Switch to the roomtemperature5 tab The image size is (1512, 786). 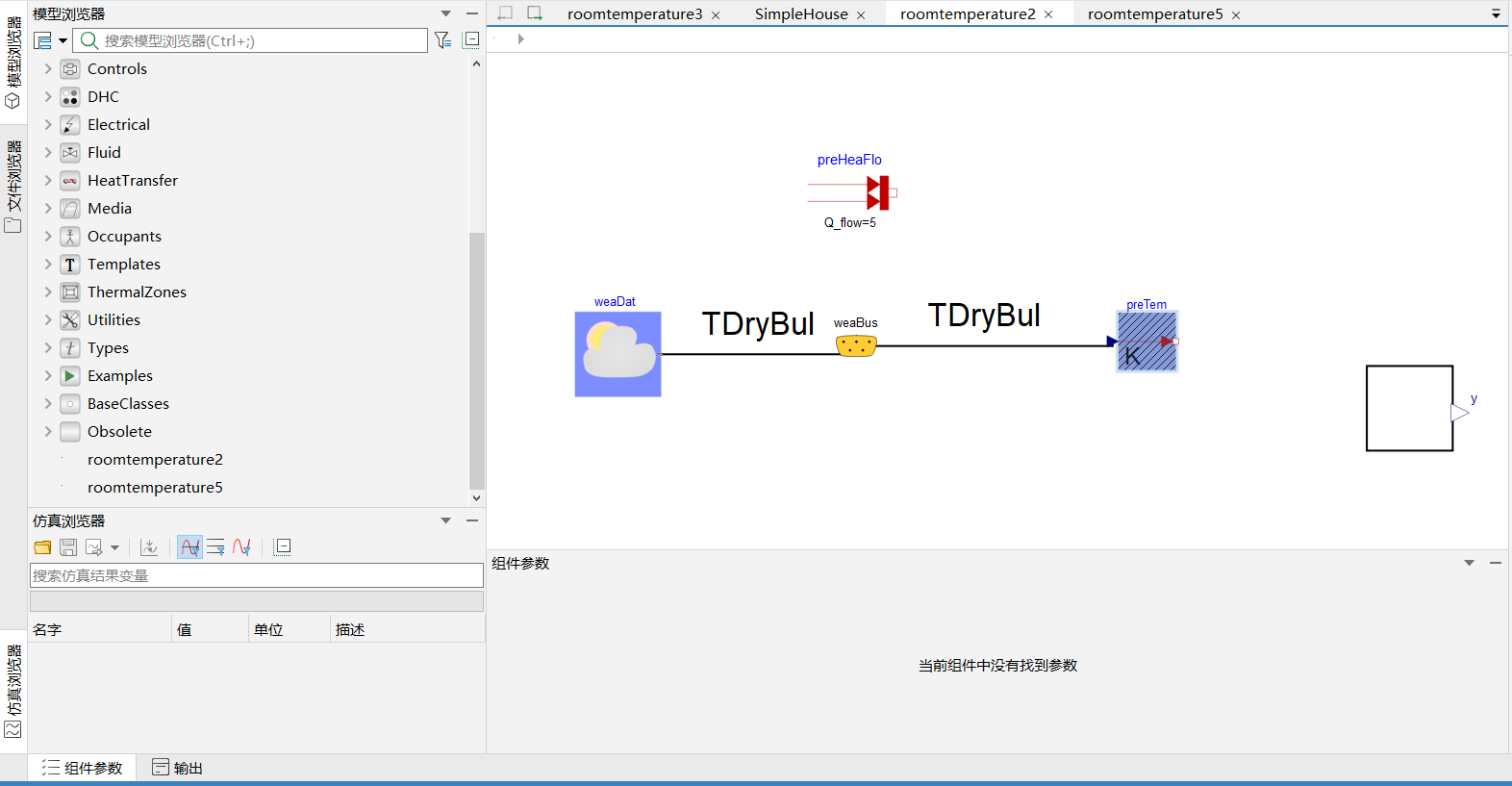[1155, 14]
